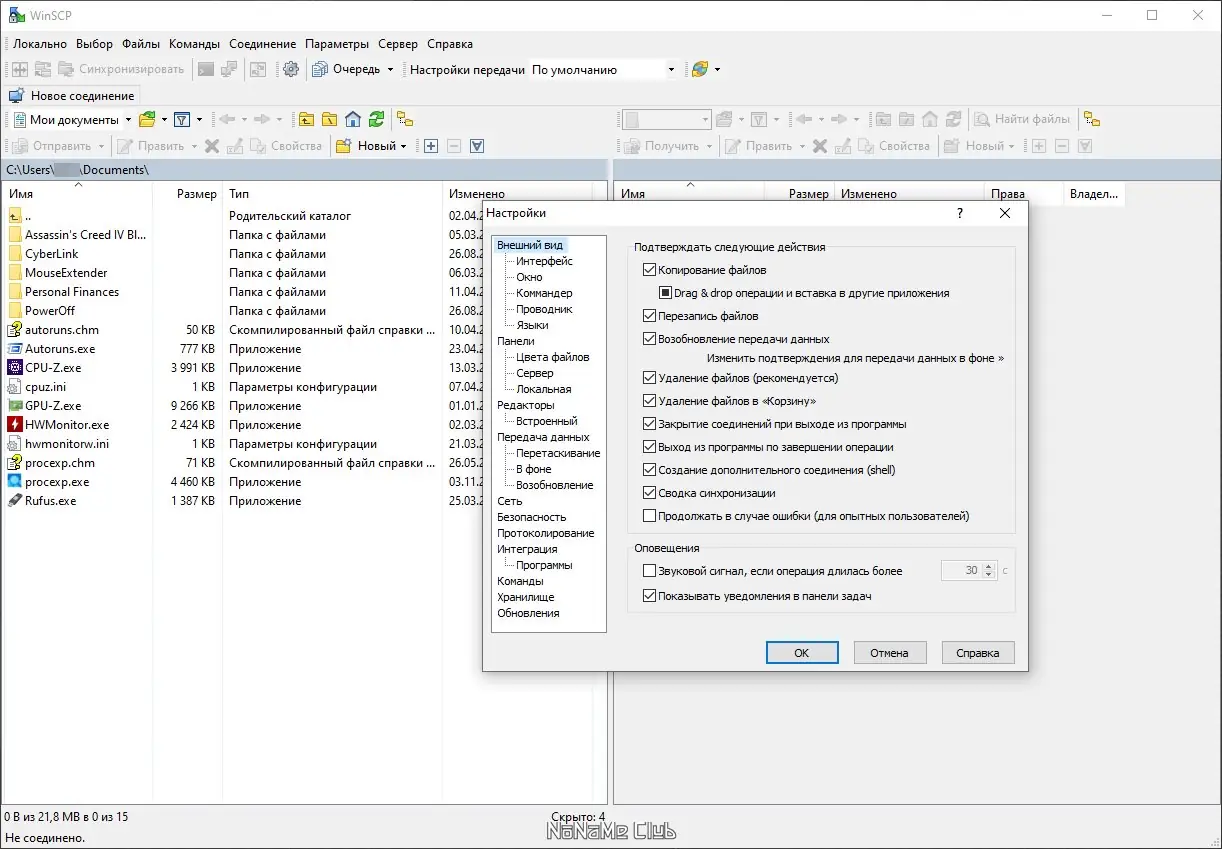
Task: Toggle the local directory tree icon
Action: 405,120
